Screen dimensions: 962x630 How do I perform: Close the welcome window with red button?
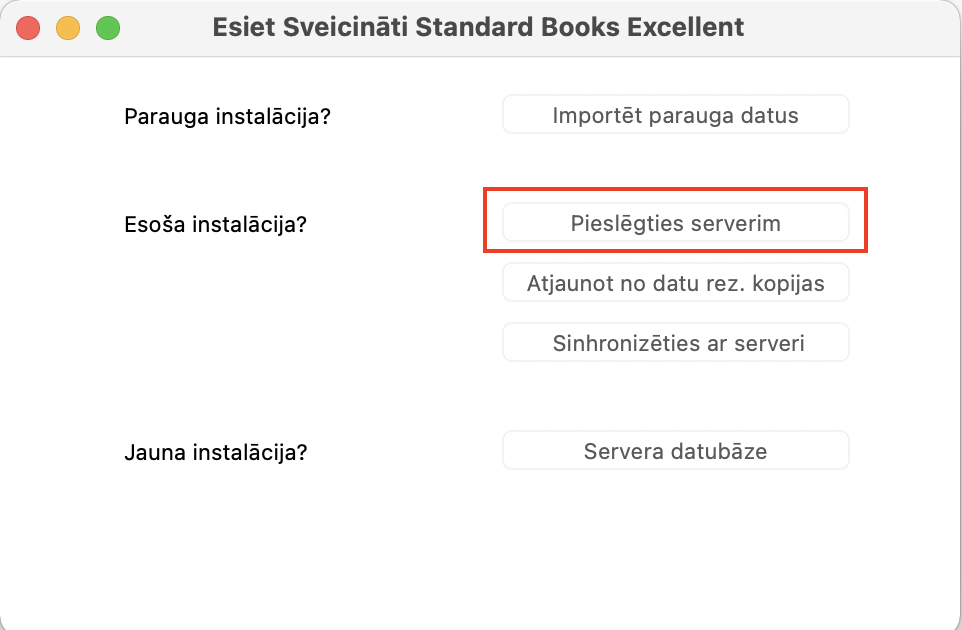point(28,28)
